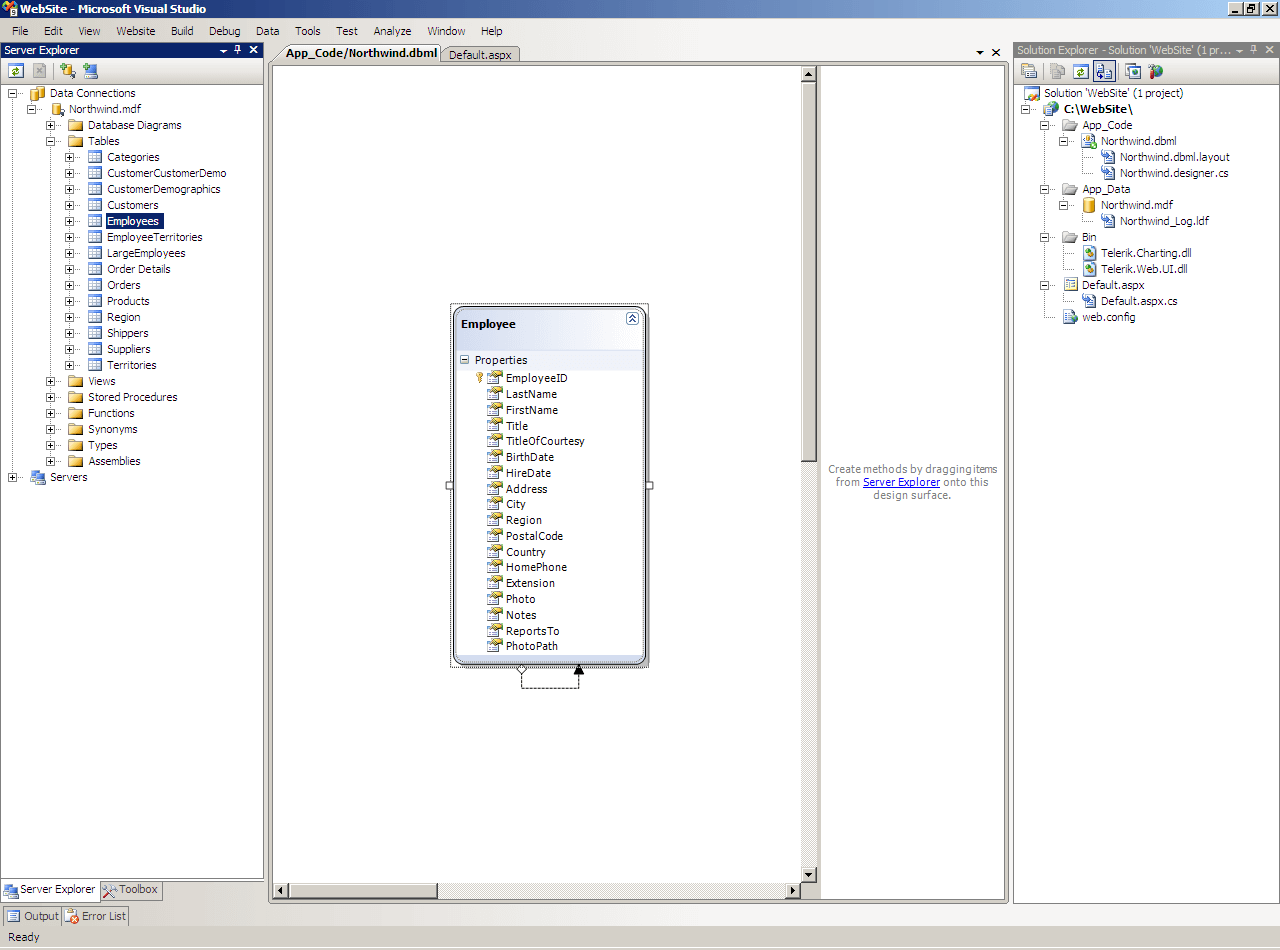The image size is (1280, 950).
Task: Select the Customers table in Server Explorer
Action: pos(132,205)
